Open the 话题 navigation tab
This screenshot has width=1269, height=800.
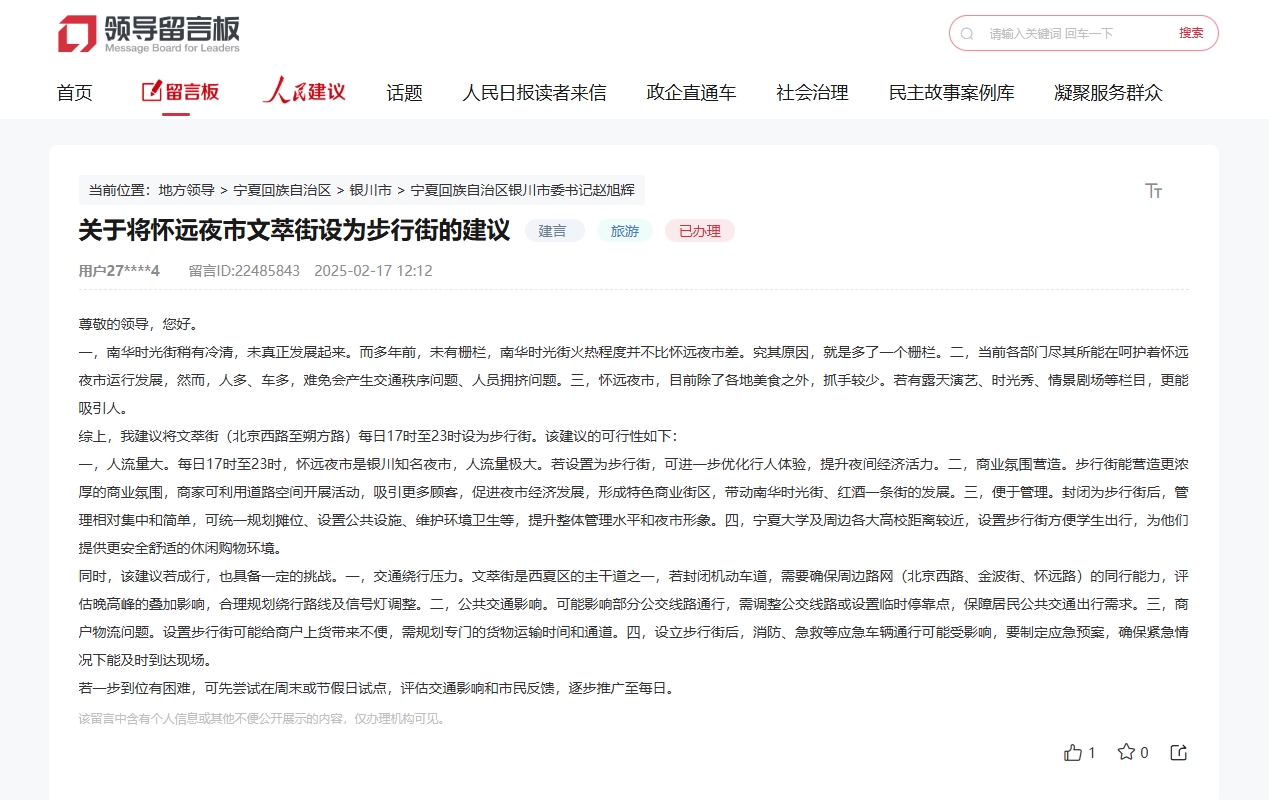click(404, 93)
